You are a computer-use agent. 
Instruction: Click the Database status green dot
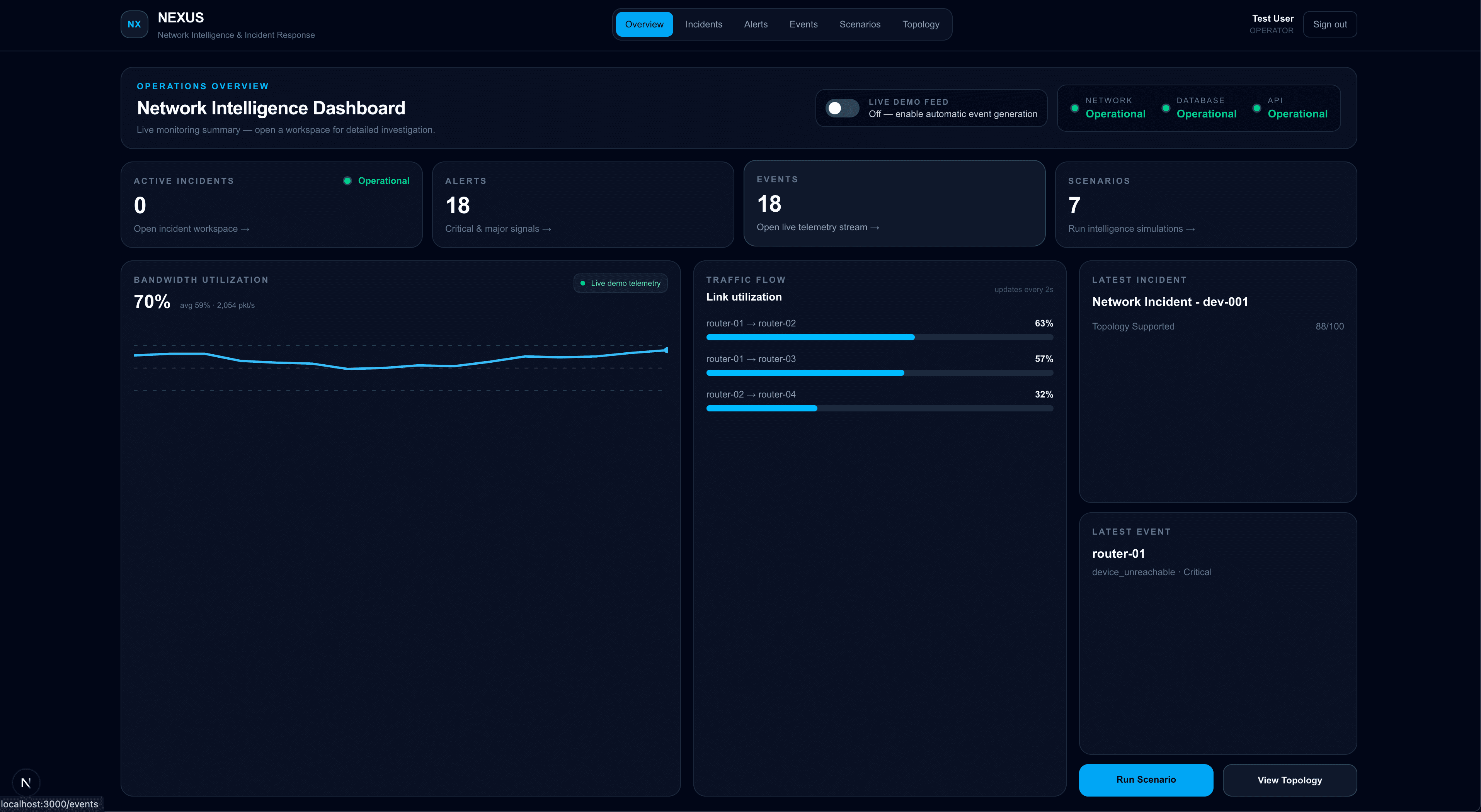point(1165,108)
